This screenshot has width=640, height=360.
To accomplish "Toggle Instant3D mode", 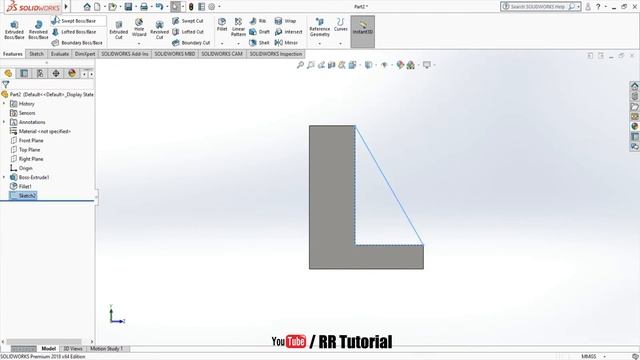I will coord(362,31).
